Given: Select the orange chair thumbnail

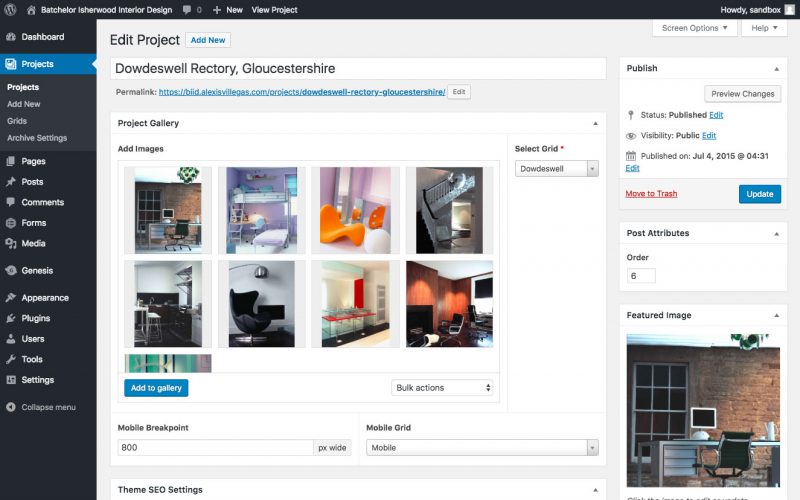Looking at the screenshot, I should coord(356,210).
